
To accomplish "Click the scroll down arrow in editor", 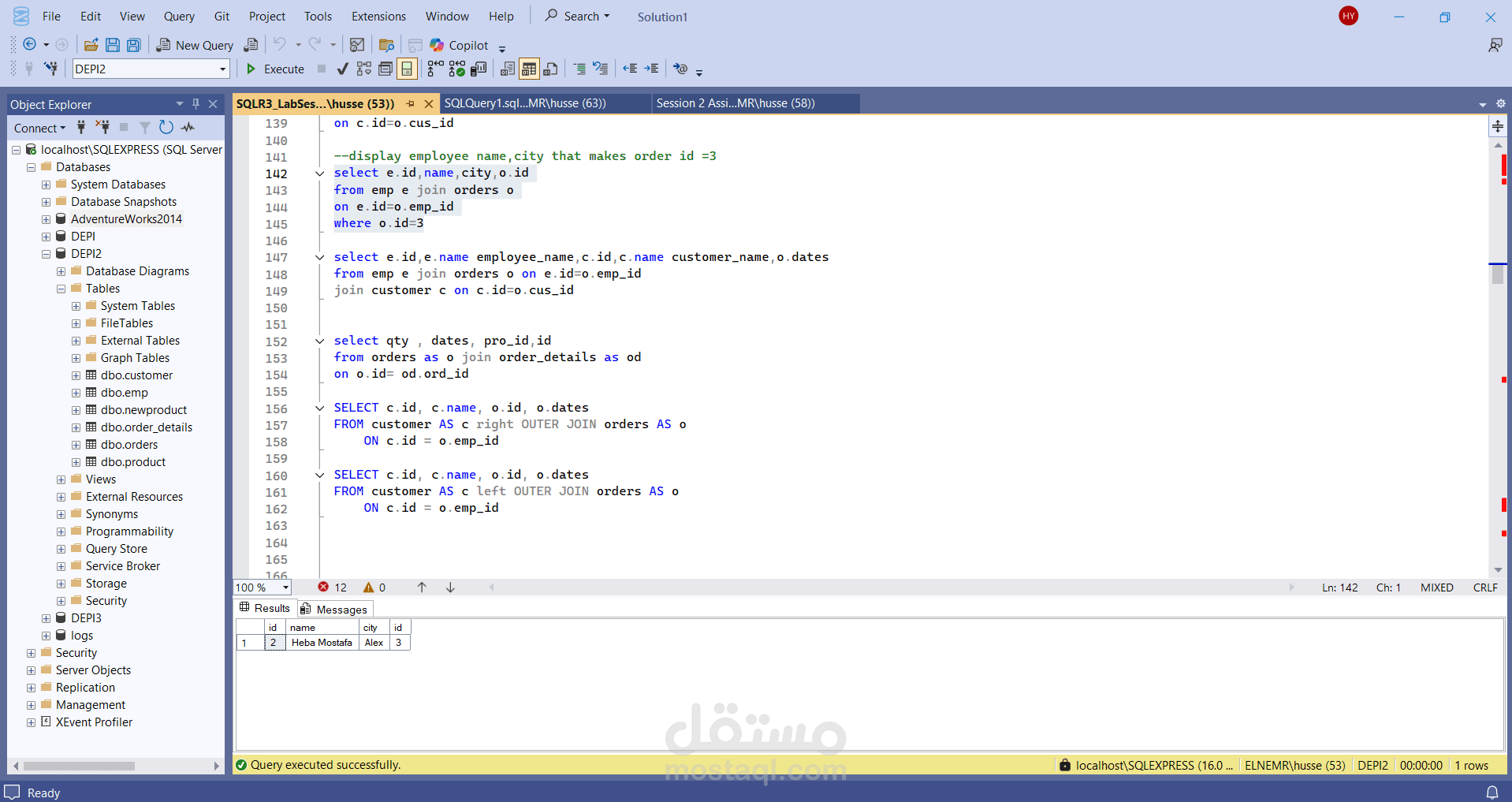I will click(x=1498, y=569).
